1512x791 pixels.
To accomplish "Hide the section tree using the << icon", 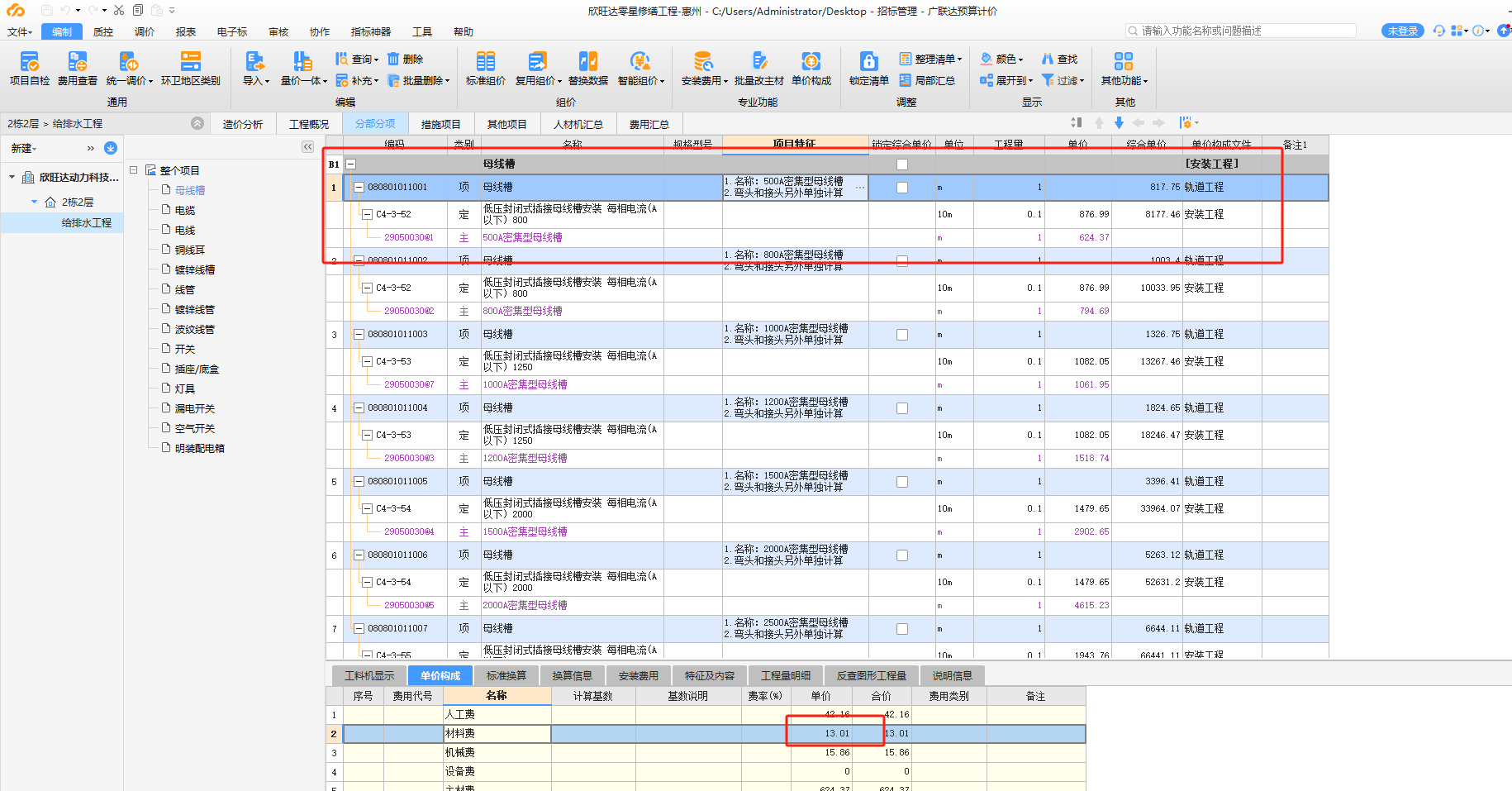I will [x=307, y=146].
